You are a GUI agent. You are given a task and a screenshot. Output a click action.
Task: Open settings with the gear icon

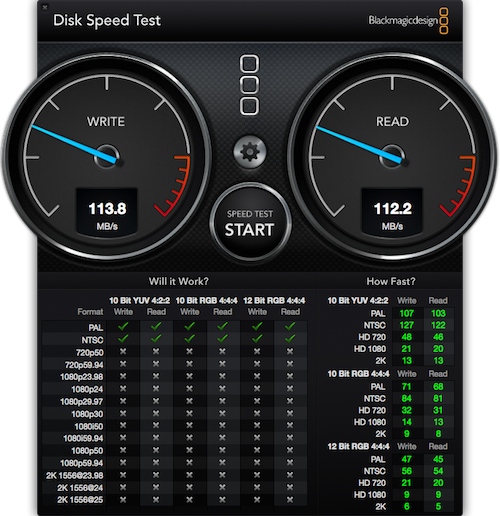pos(250,152)
